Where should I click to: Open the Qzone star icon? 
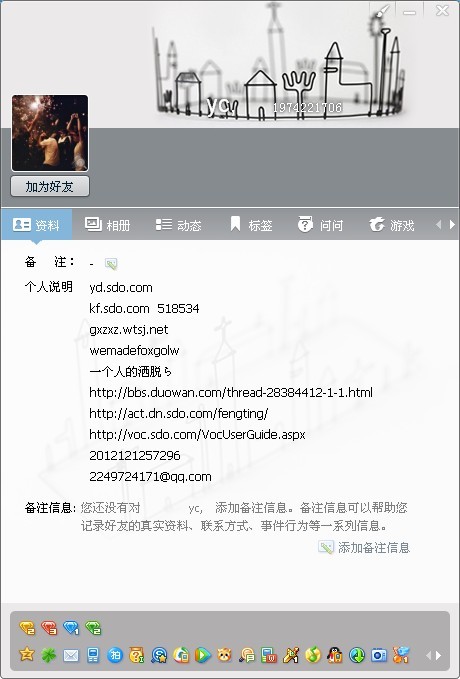click(x=27, y=655)
